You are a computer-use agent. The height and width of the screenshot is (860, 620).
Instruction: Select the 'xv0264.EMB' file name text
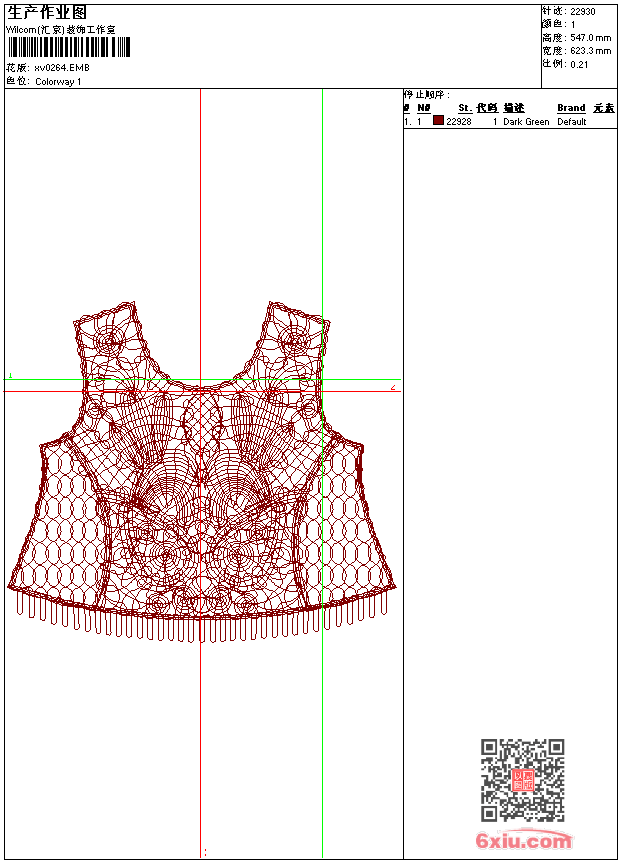pyautogui.click(x=62, y=68)
